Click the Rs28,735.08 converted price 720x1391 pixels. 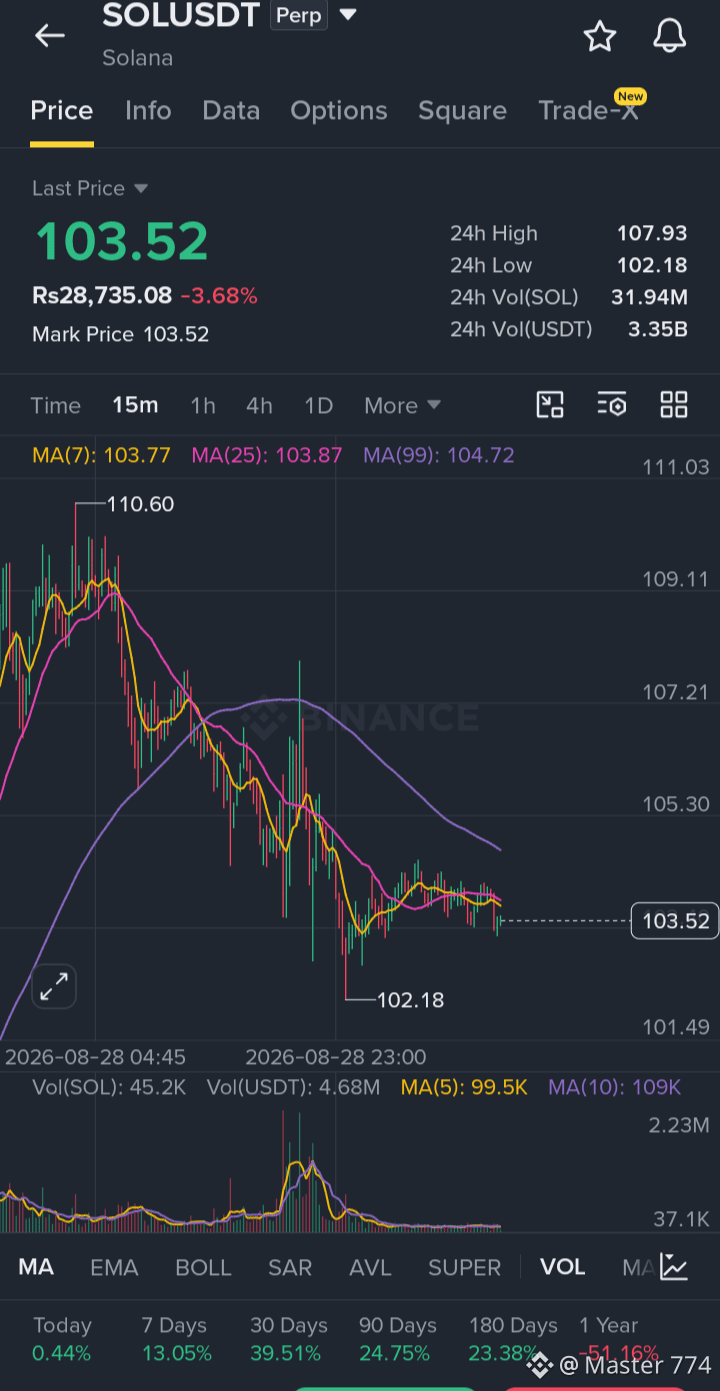[x=102, y=295]
